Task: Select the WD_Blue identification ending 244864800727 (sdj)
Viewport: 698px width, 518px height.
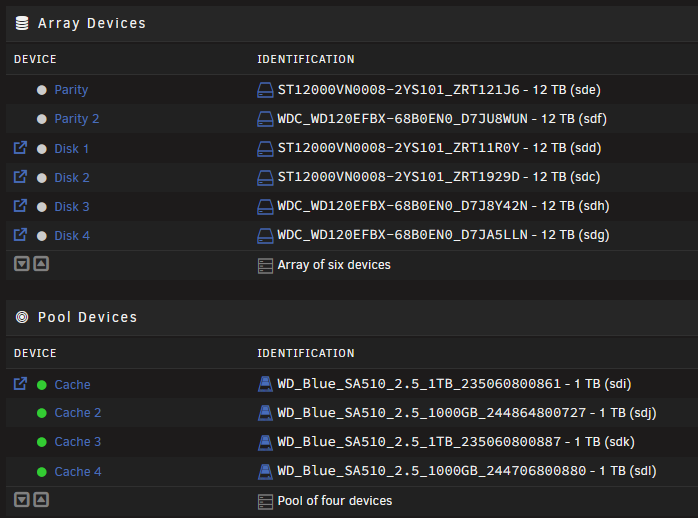Action: (x=467, y=413)
